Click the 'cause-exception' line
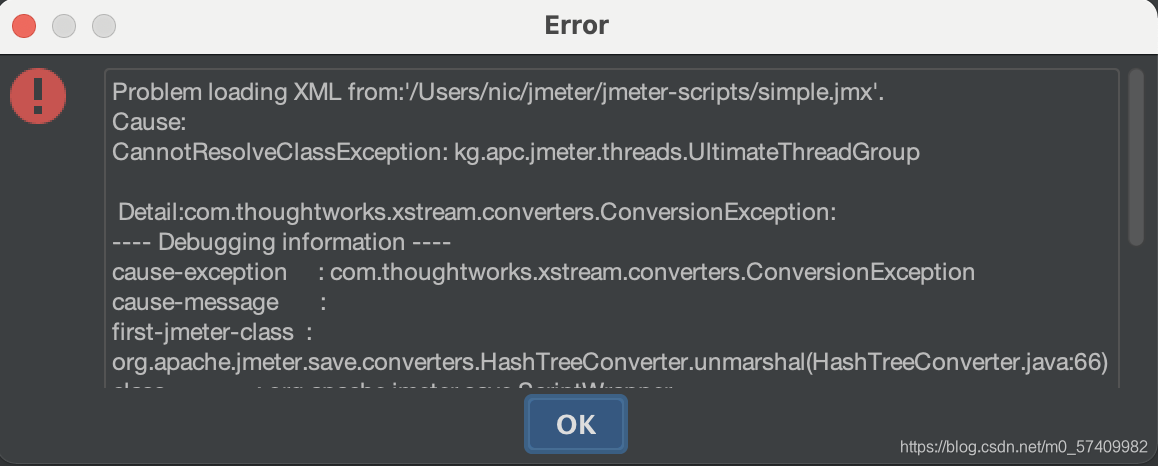This screenshot has height=466, width=1158. click(543, 272)
